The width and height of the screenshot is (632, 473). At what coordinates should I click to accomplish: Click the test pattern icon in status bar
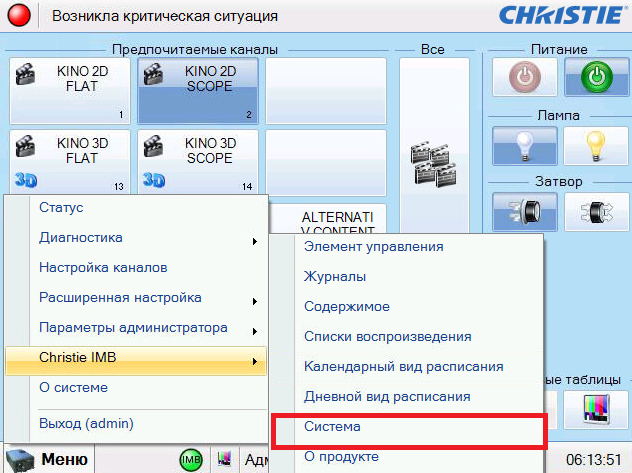[225, 459]
